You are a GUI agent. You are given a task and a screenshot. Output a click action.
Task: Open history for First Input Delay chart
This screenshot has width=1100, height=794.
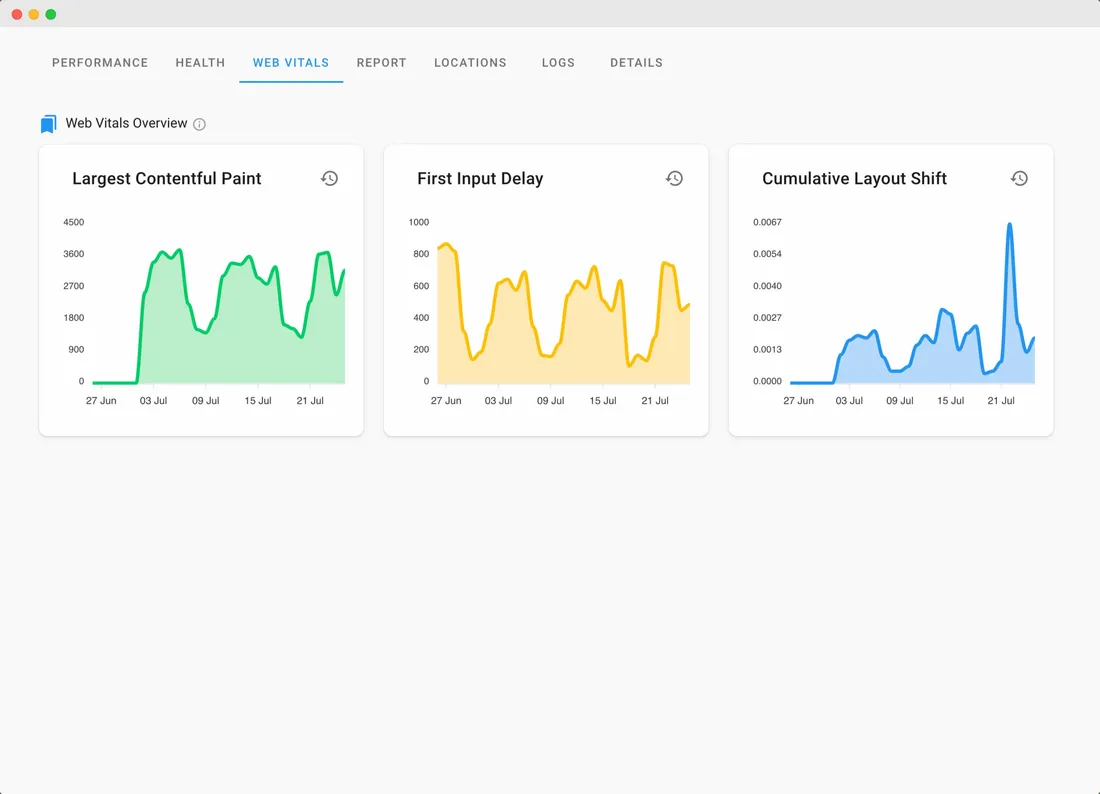point(674,178)
